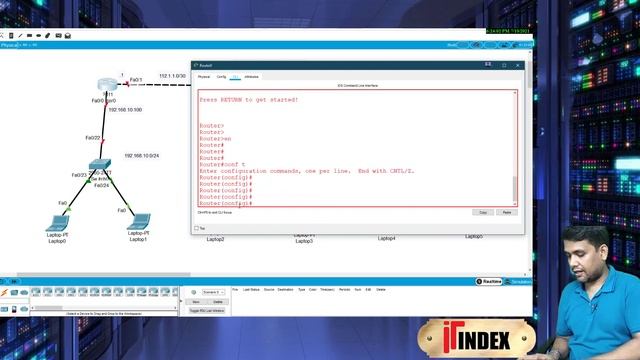Open the Attributes tab of Router0
The height and width of the screenshot is (360, 640).
tap(251, 77)
